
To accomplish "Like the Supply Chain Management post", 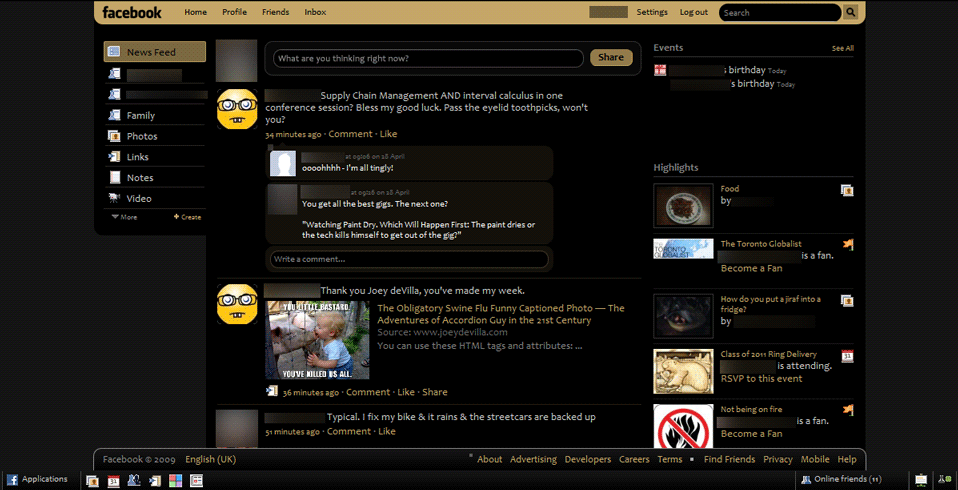I will (389, 134).
